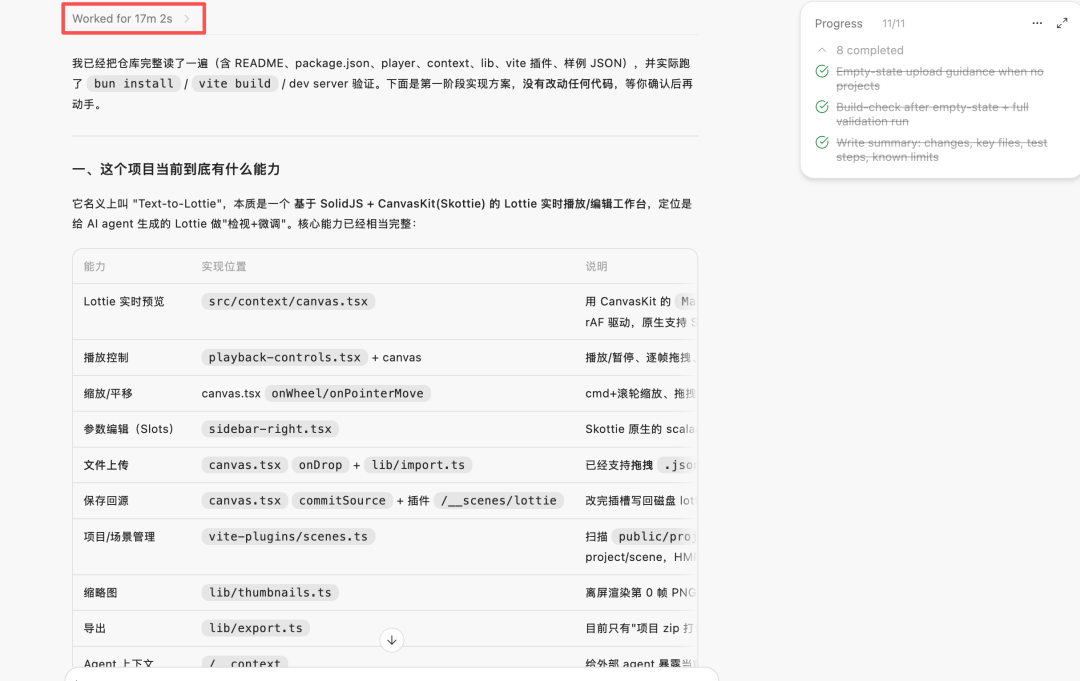Select the 'Write summary: changes, key files' task

point(942,149)
